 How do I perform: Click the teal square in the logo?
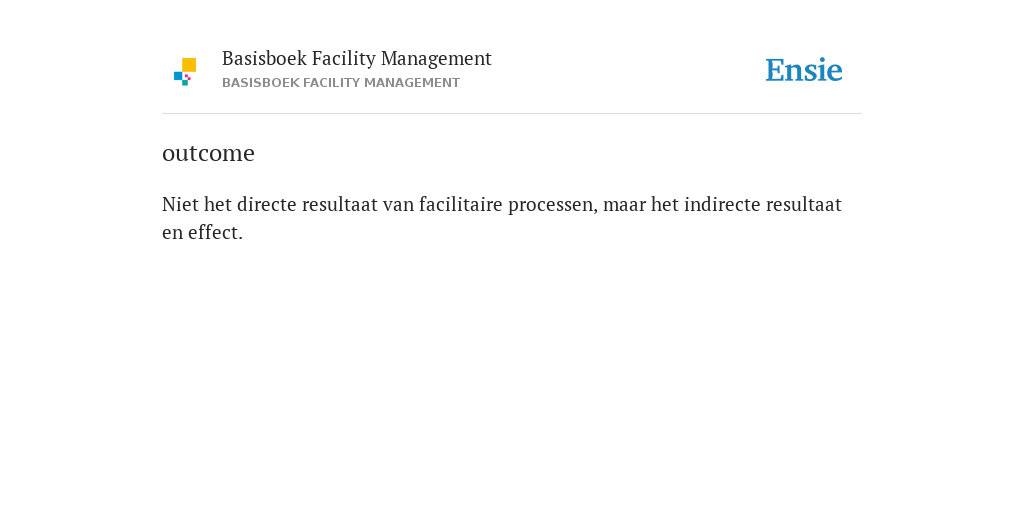185,83
